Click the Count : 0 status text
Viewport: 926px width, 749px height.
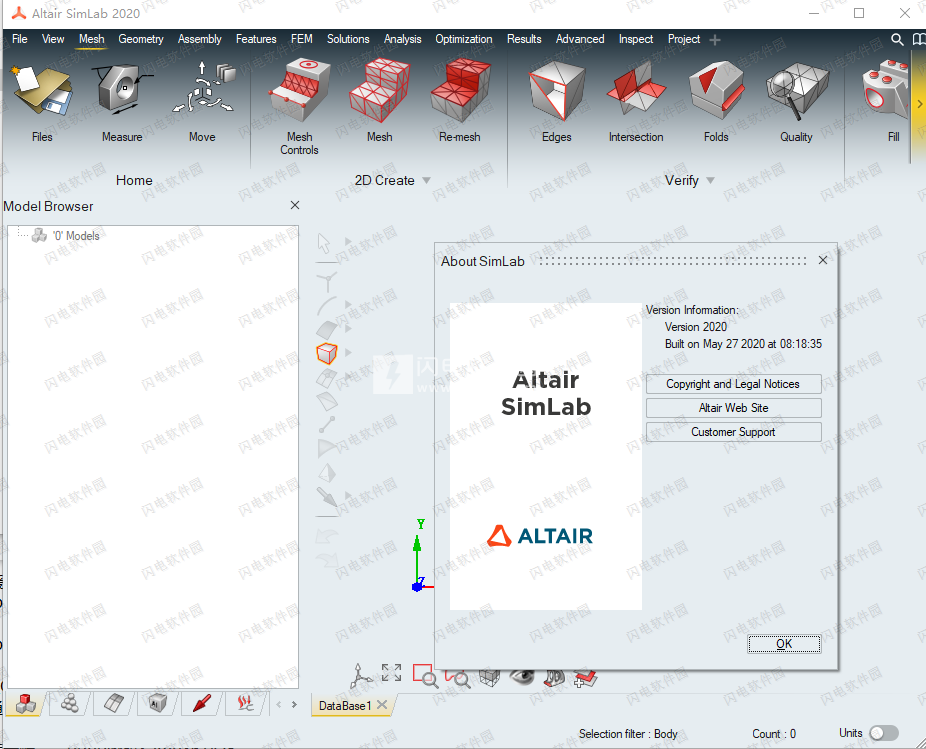pos(774,734)
